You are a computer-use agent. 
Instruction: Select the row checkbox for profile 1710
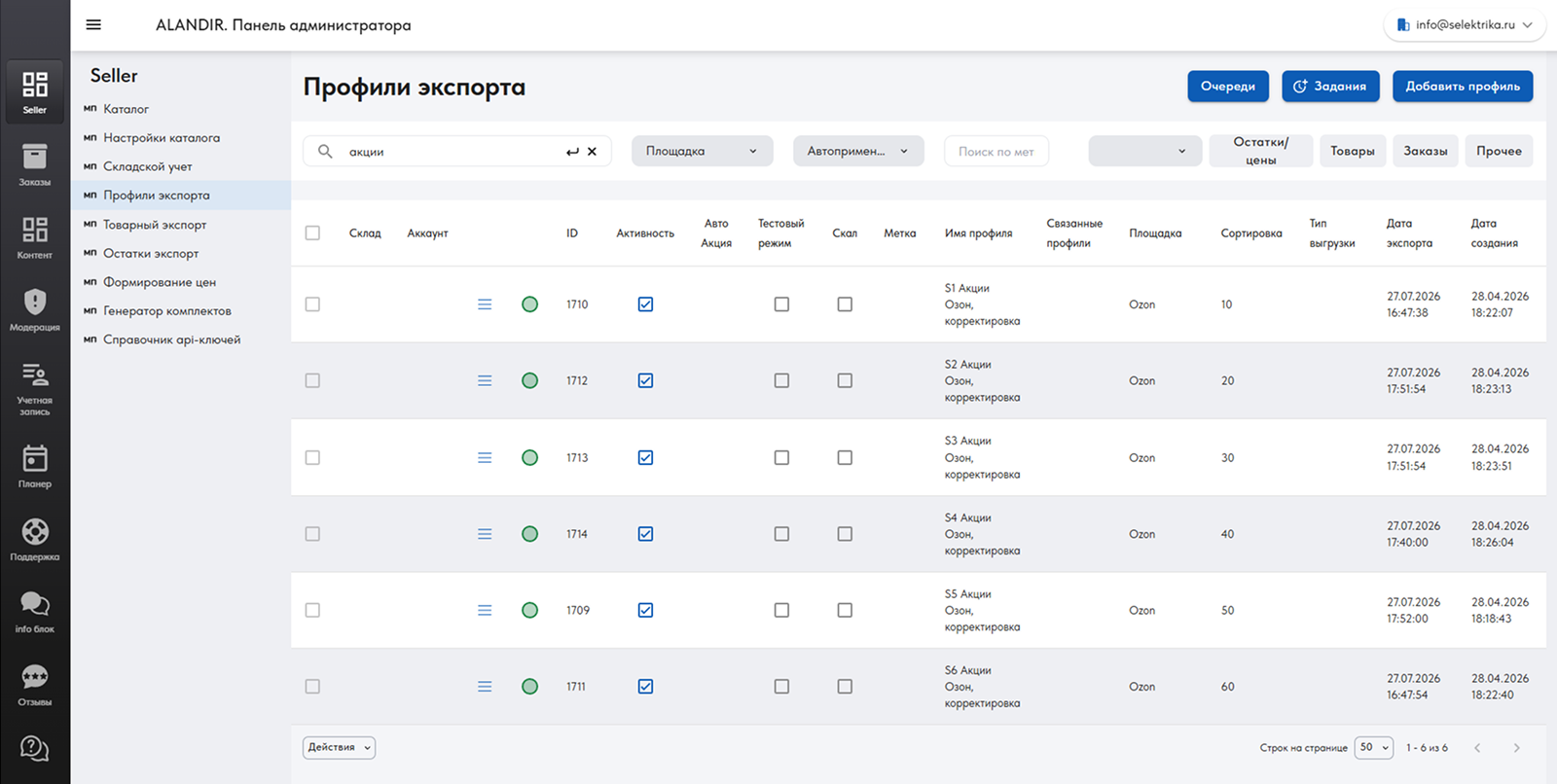coord(312,304)
